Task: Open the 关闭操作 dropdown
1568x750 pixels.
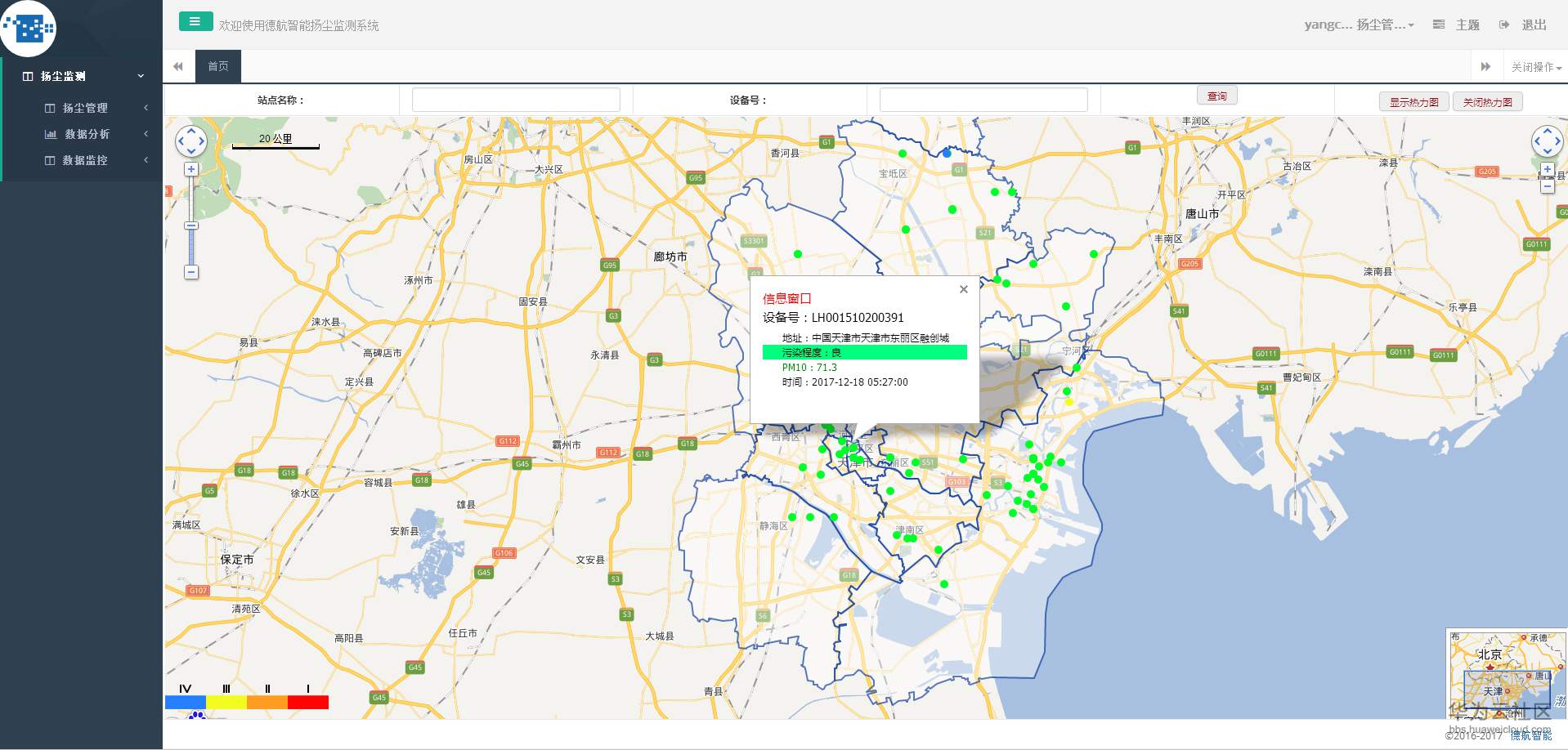Action: [x=1536, y=67]
